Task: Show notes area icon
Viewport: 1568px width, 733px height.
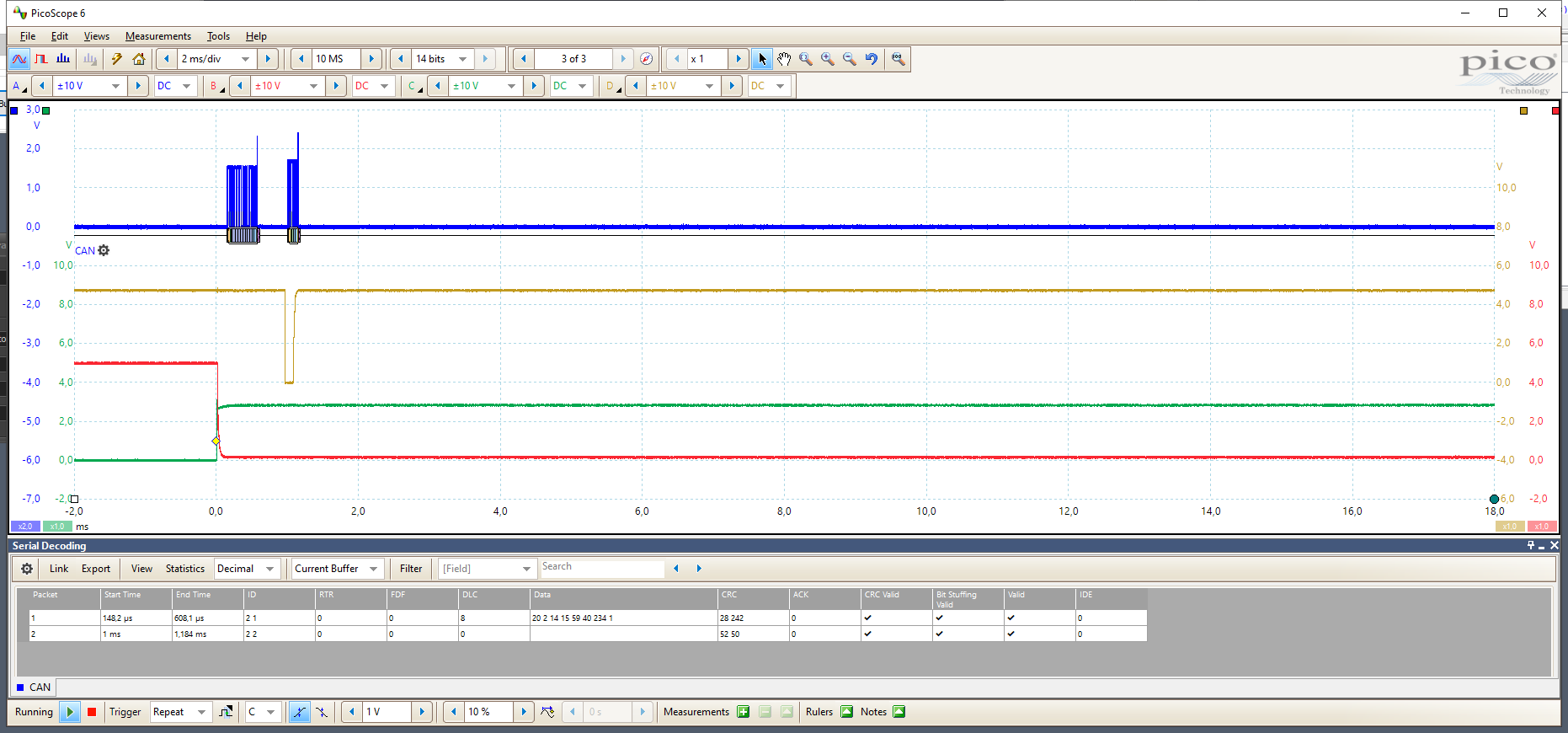Action: tap(899, 712)
